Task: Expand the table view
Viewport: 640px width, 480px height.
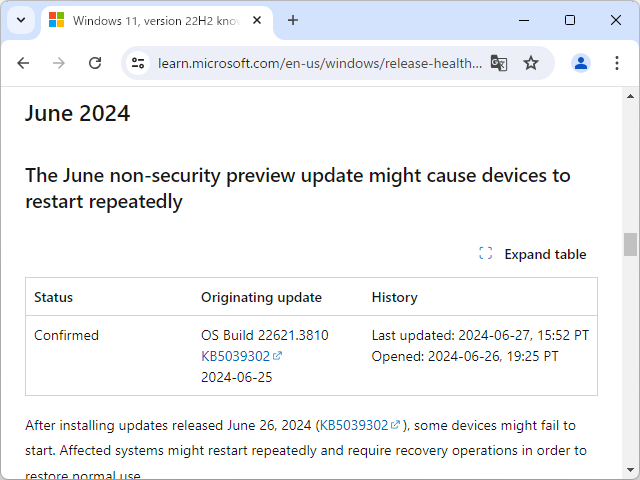Action: point(533,254)
